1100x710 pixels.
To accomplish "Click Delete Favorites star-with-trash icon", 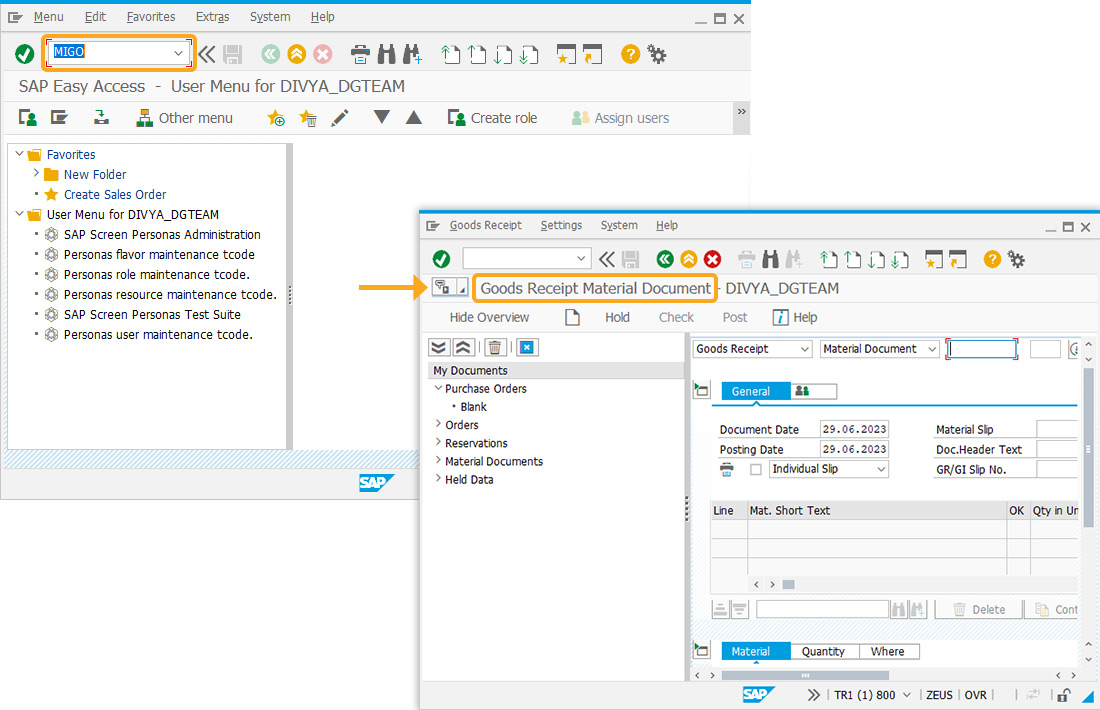I will click(x=308, y=118).
